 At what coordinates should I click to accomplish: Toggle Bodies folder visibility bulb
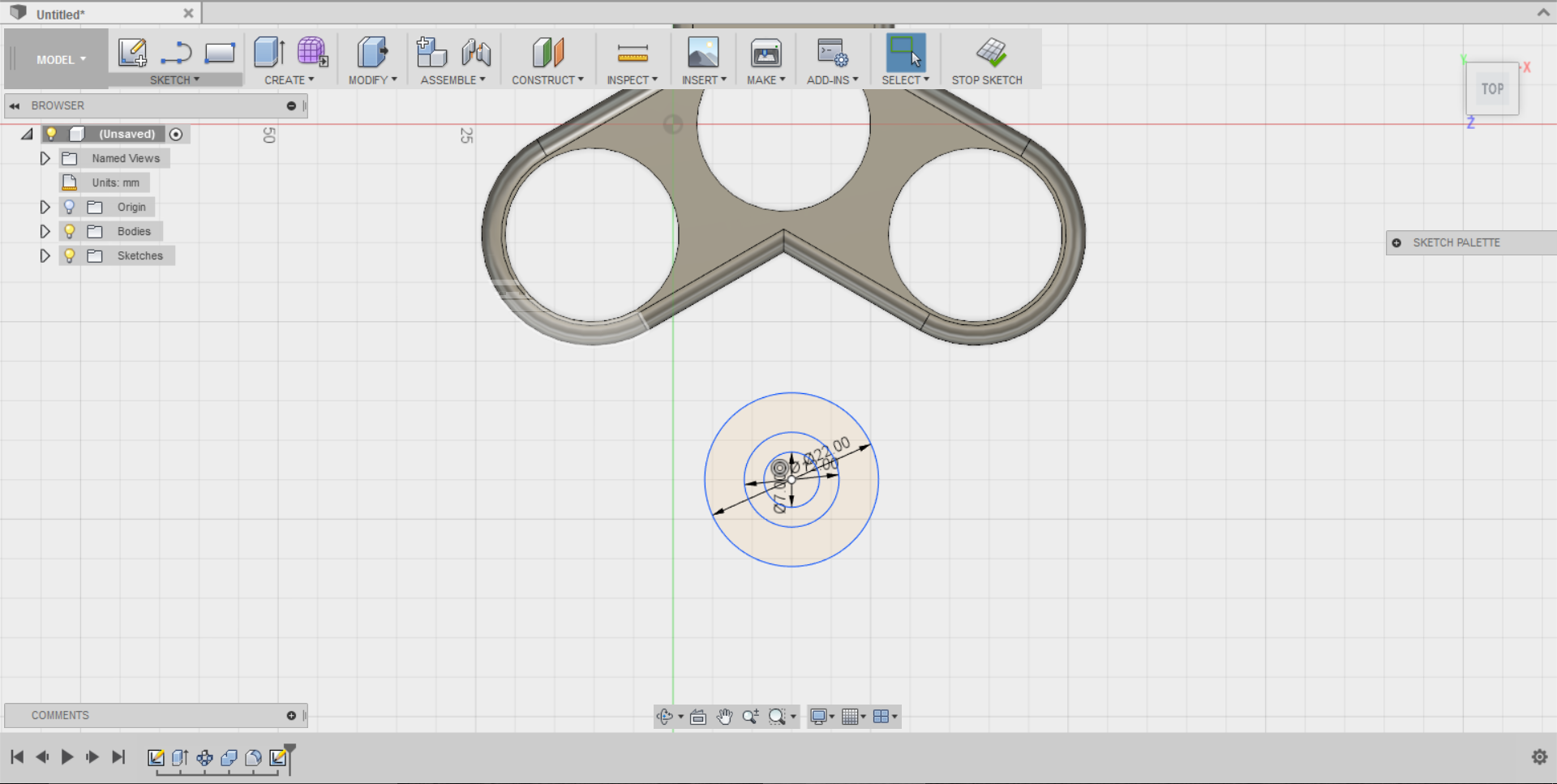(x=70, y=231)
